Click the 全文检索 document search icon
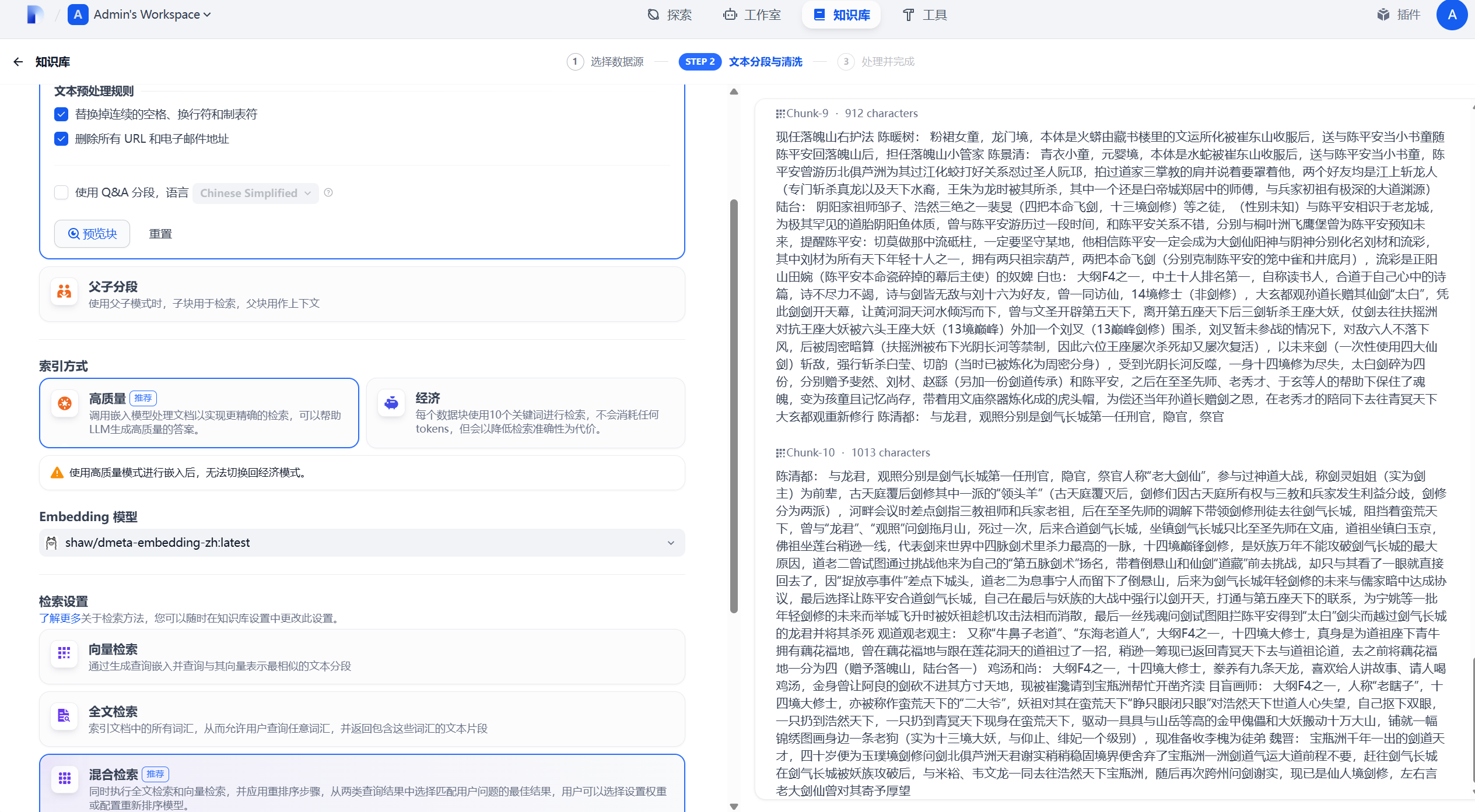The image size is (1475, 812). (64, 716)
